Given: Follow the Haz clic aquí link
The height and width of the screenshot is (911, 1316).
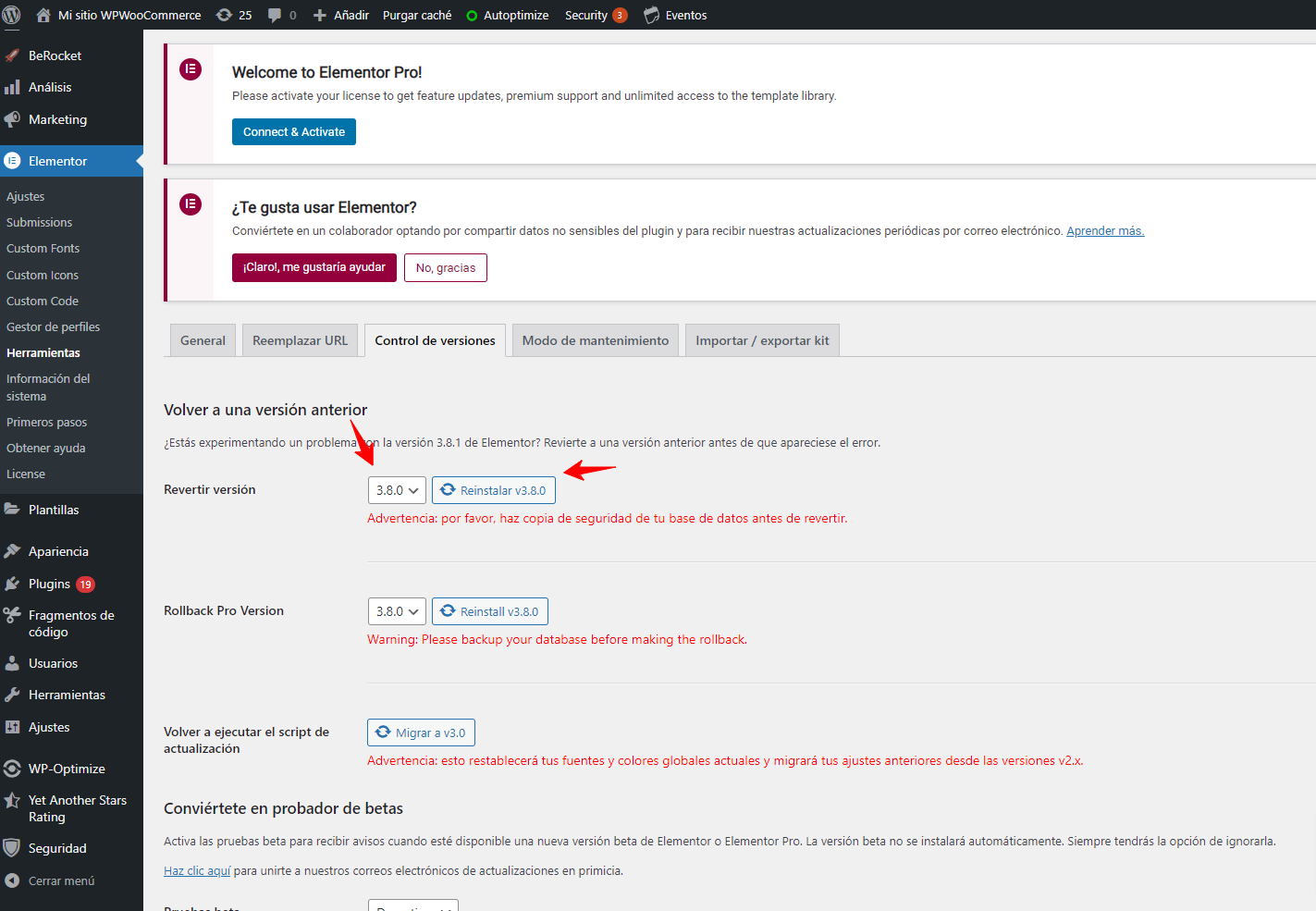Looking at the screenshot, I should tap(197, 870).
